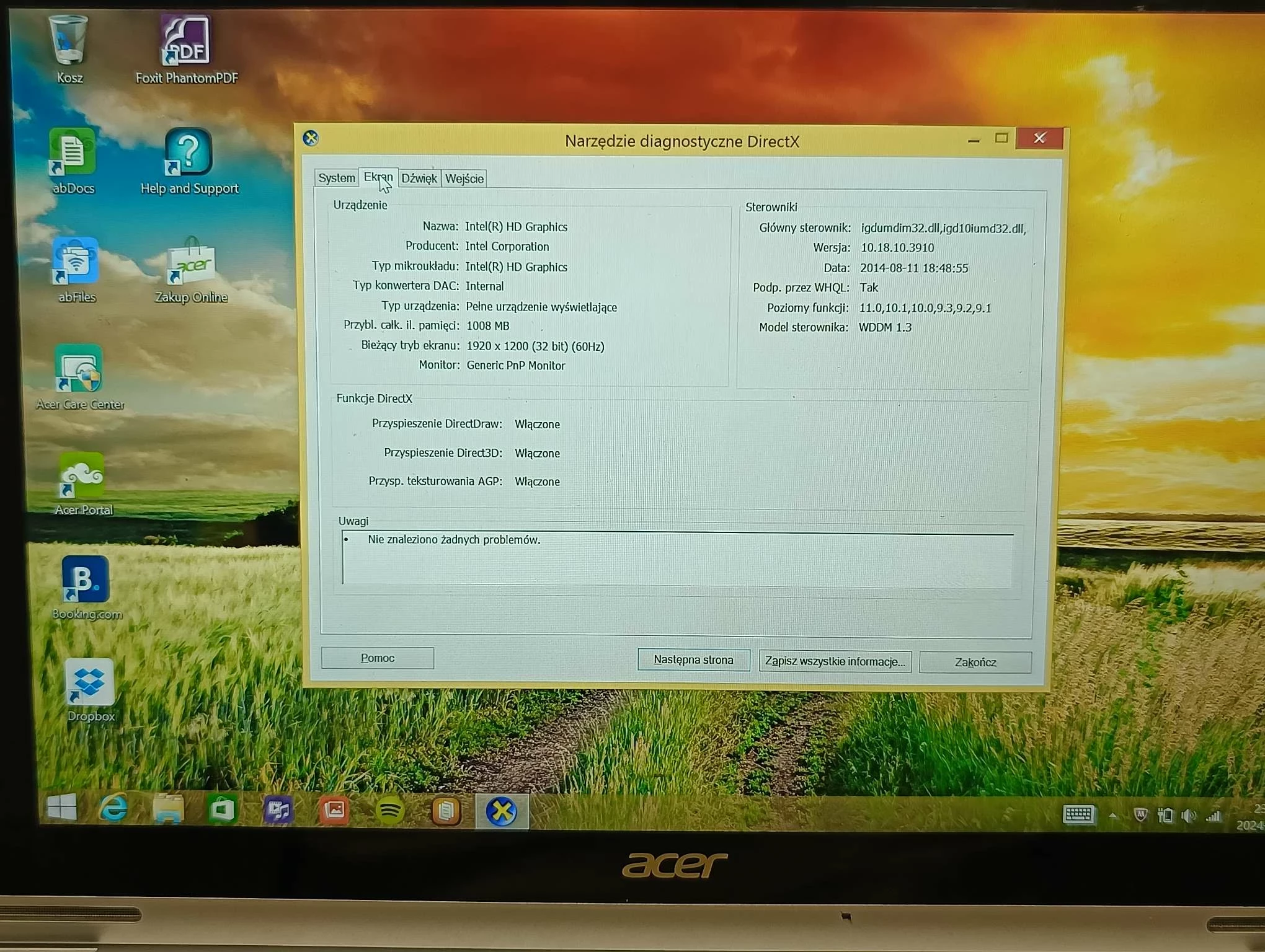The height and width of the screenshot is (952, 1265).
Task: Click the Następna strona button
Action: pyautogui.click(x=693, y=659)
